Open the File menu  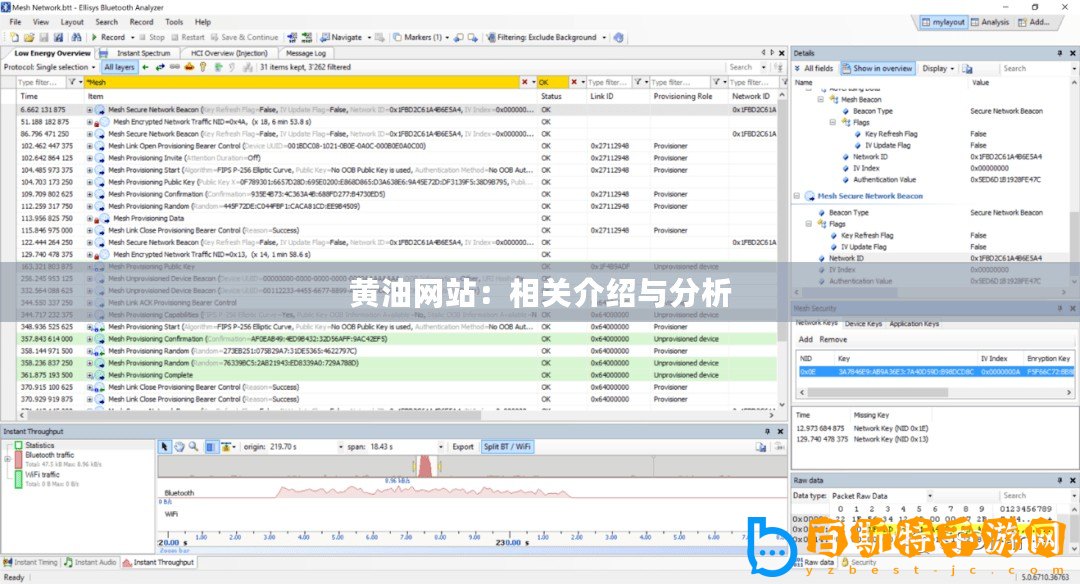coord(15,22)
